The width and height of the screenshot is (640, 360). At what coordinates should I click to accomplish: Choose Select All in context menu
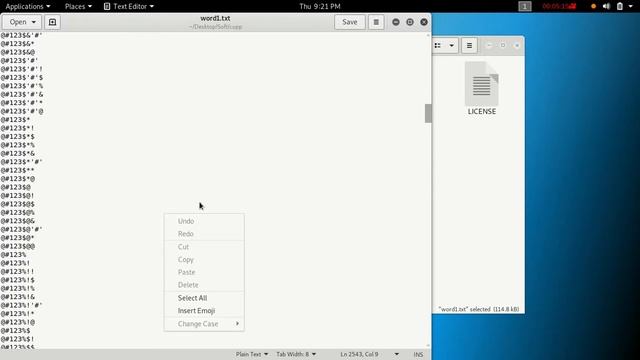pyautogui.click(x=204, y=298)
